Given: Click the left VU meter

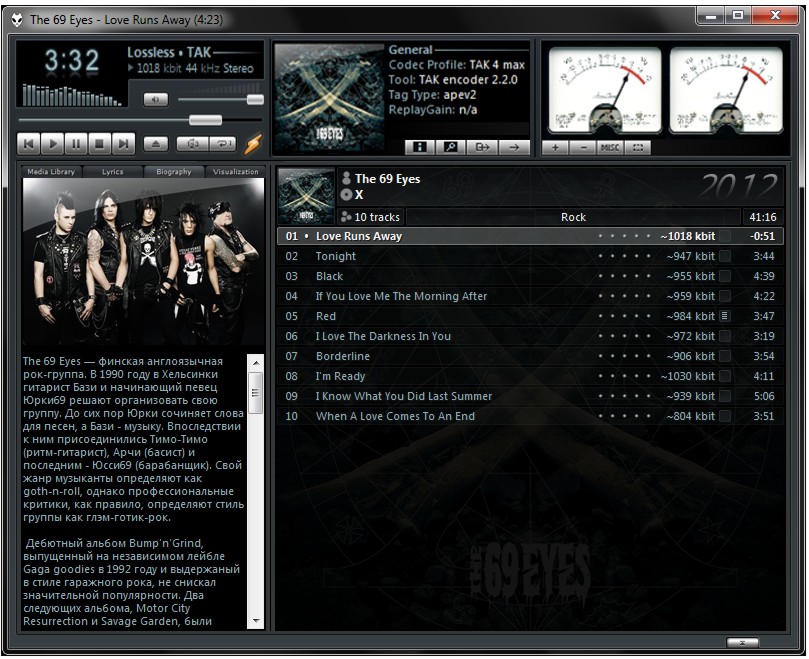Looking at the screenshot, I should pyautogui.click(x=605, y=90).
